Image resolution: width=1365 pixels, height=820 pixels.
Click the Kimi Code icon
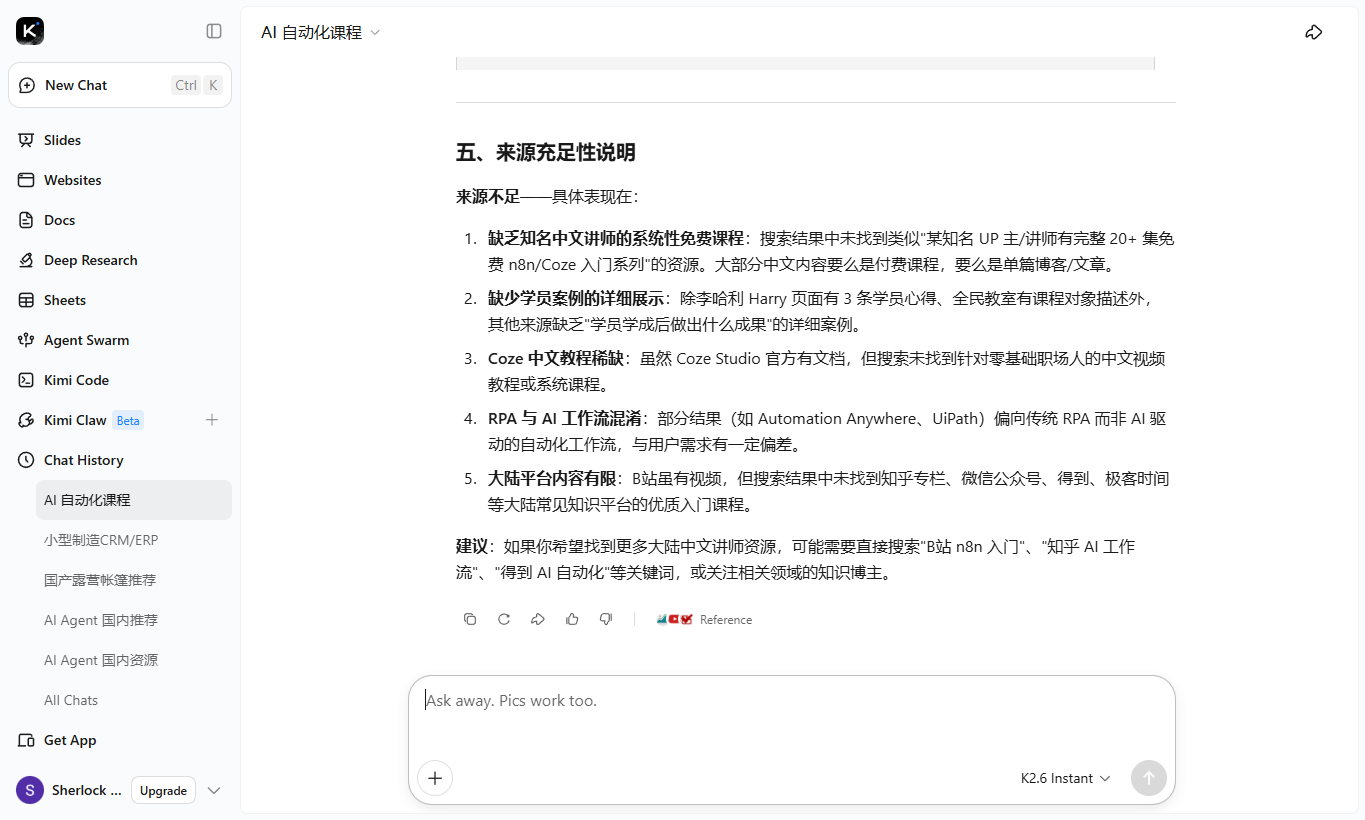point(26,380)
